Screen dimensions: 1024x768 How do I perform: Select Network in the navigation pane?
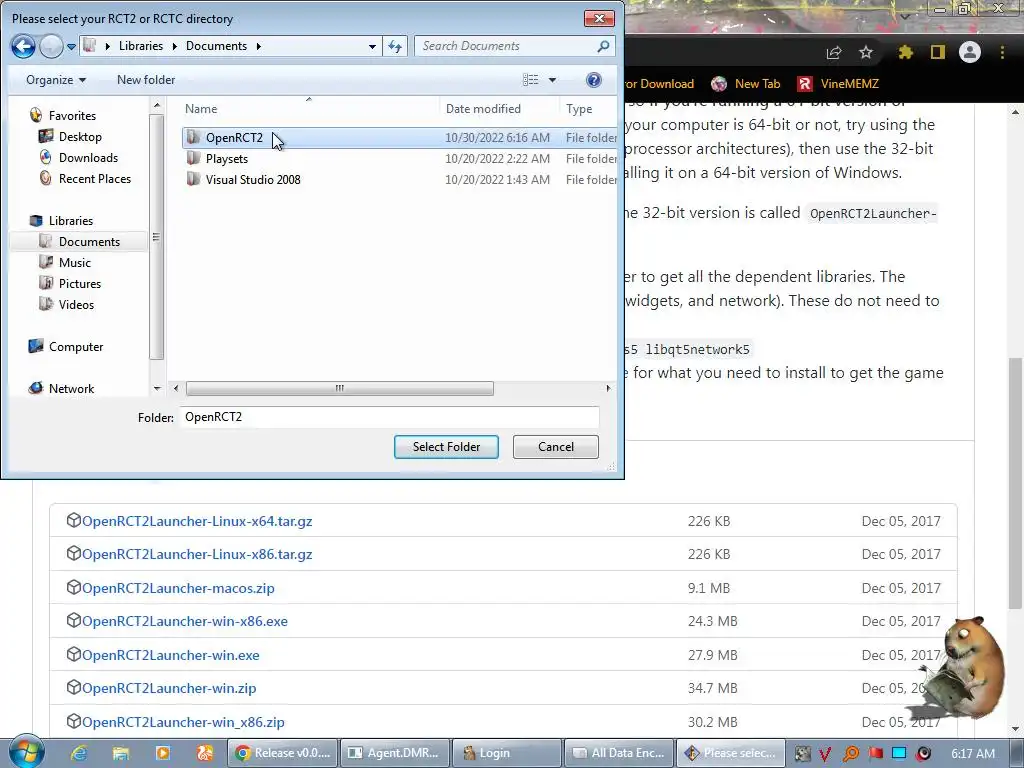point(71,389)
